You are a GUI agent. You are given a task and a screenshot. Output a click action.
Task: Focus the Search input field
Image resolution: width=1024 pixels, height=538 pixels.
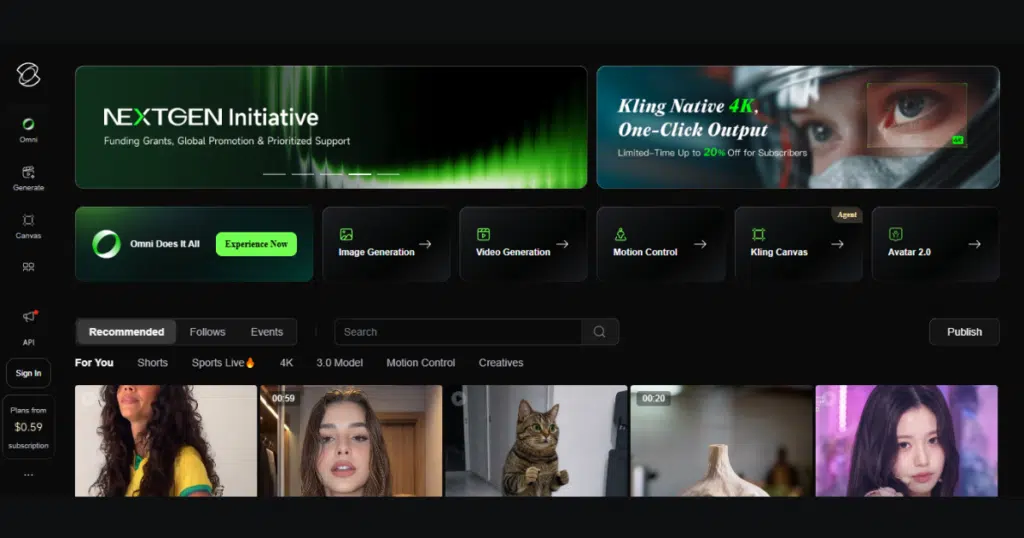[458, 332]
